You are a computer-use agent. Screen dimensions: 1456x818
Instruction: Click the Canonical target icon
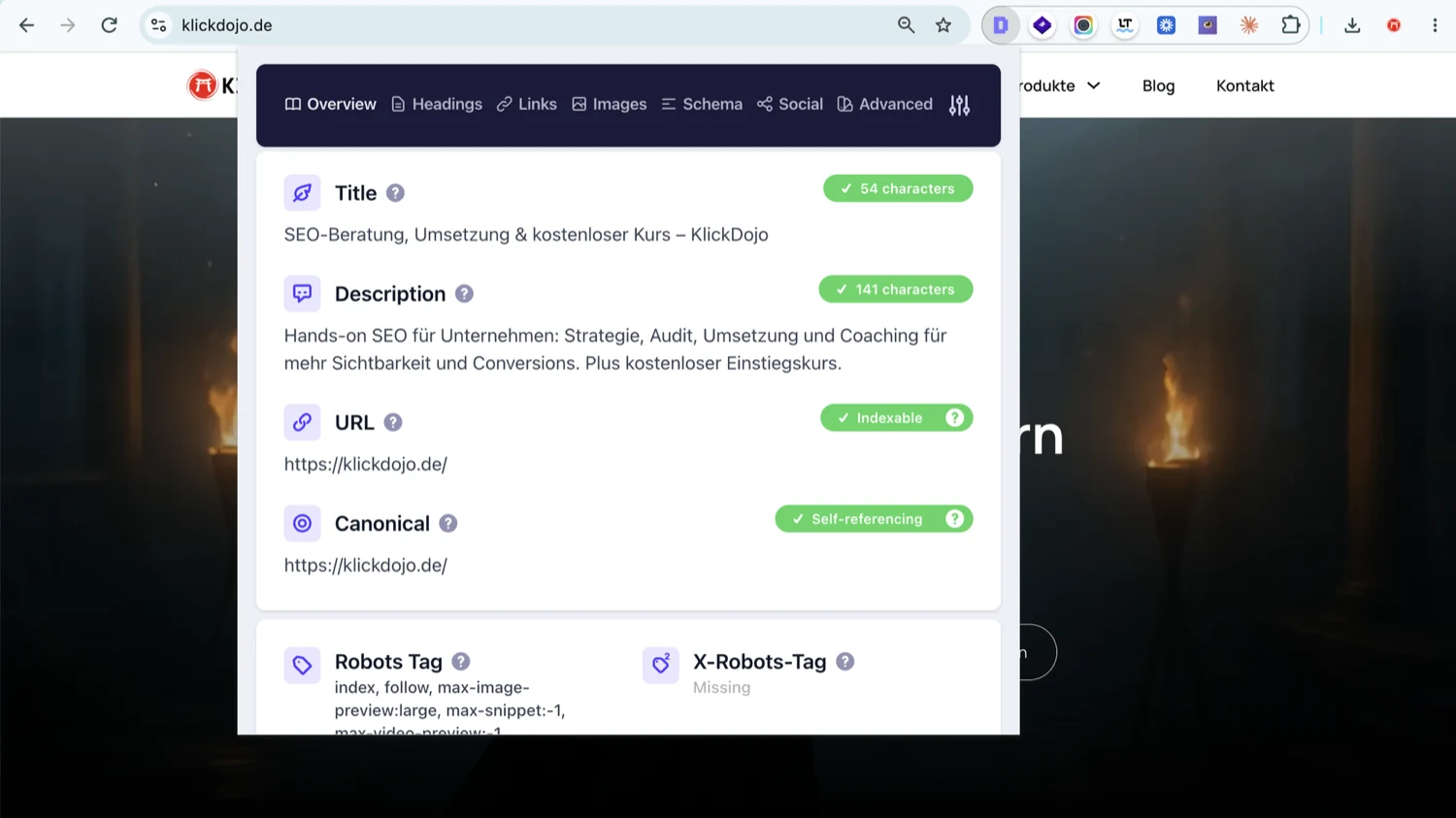pos(302,523)
